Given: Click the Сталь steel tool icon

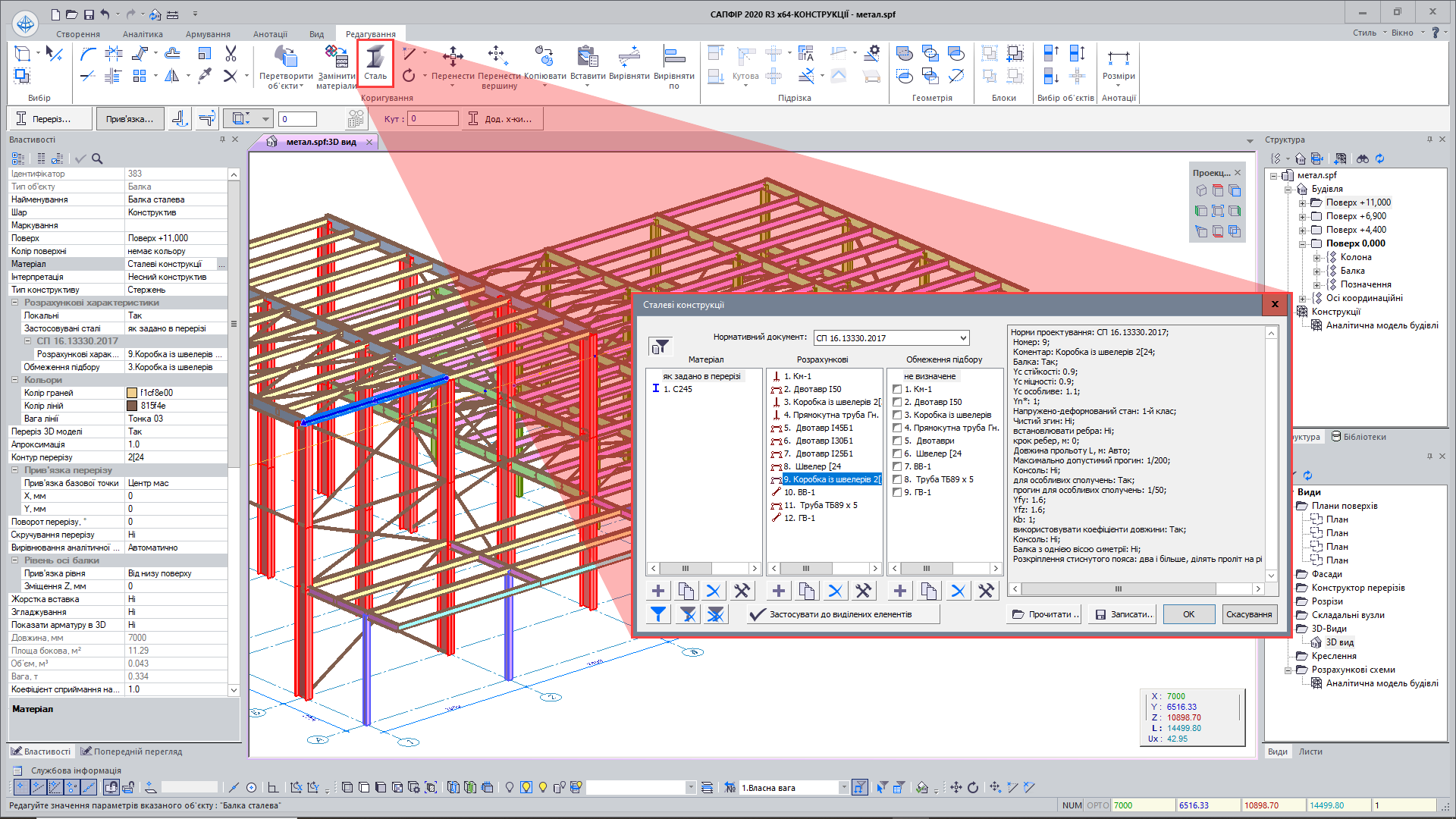Looking at the screenshot, I should pos(375,58).
